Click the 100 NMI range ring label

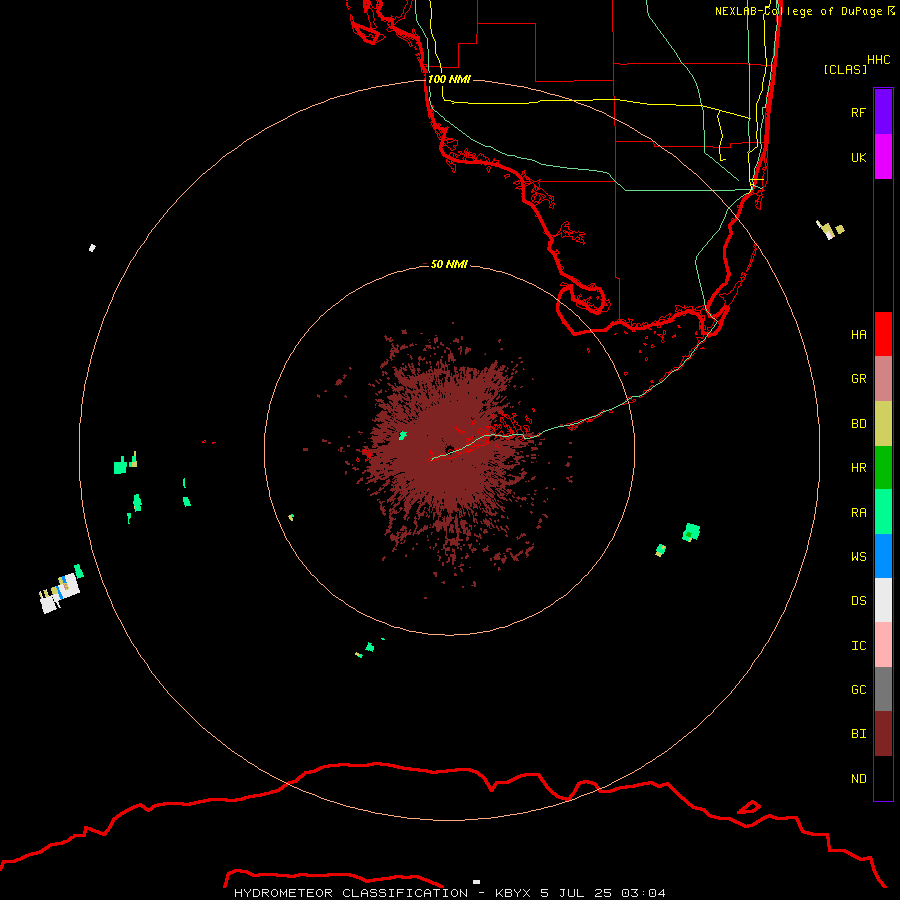pyautogui.click(x=449, y=79)
